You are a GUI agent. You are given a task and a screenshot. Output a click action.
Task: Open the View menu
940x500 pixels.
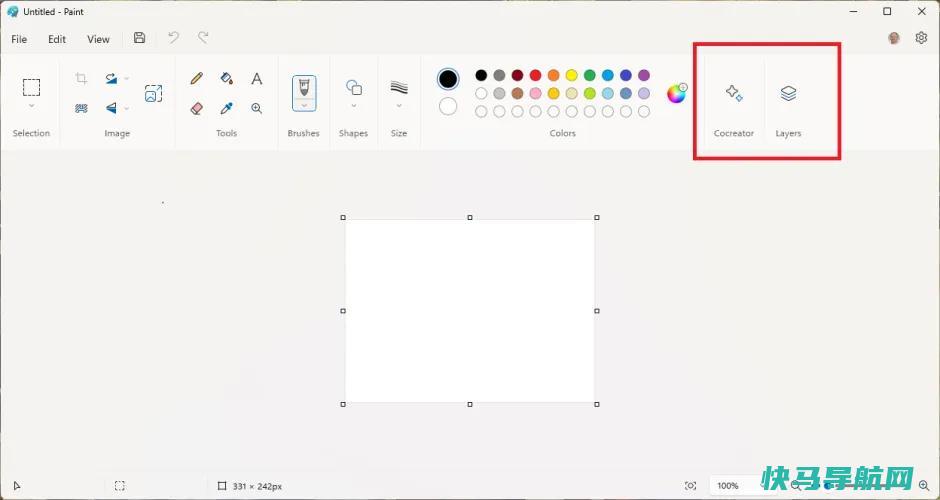pyautogui.click(x=98, y=39)
